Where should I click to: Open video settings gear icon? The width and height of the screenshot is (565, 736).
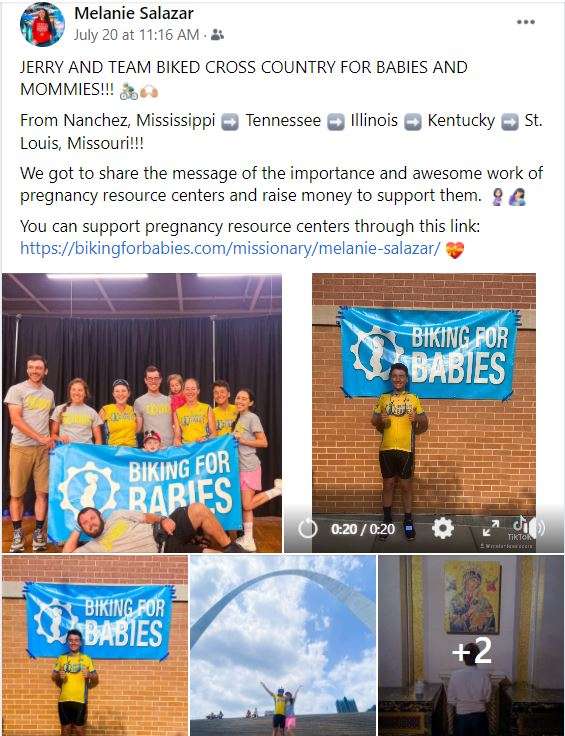pos(443,529)
